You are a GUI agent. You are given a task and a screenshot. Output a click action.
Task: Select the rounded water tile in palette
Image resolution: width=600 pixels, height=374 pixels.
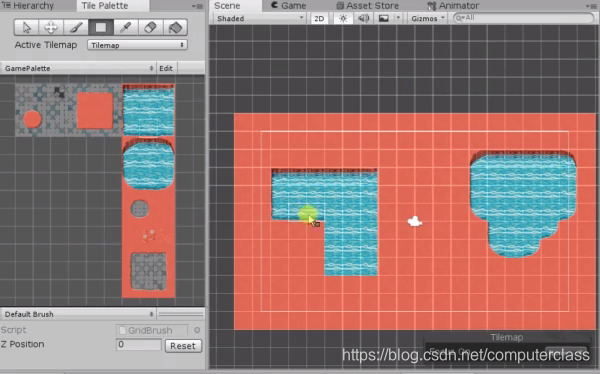click(148, 165)
